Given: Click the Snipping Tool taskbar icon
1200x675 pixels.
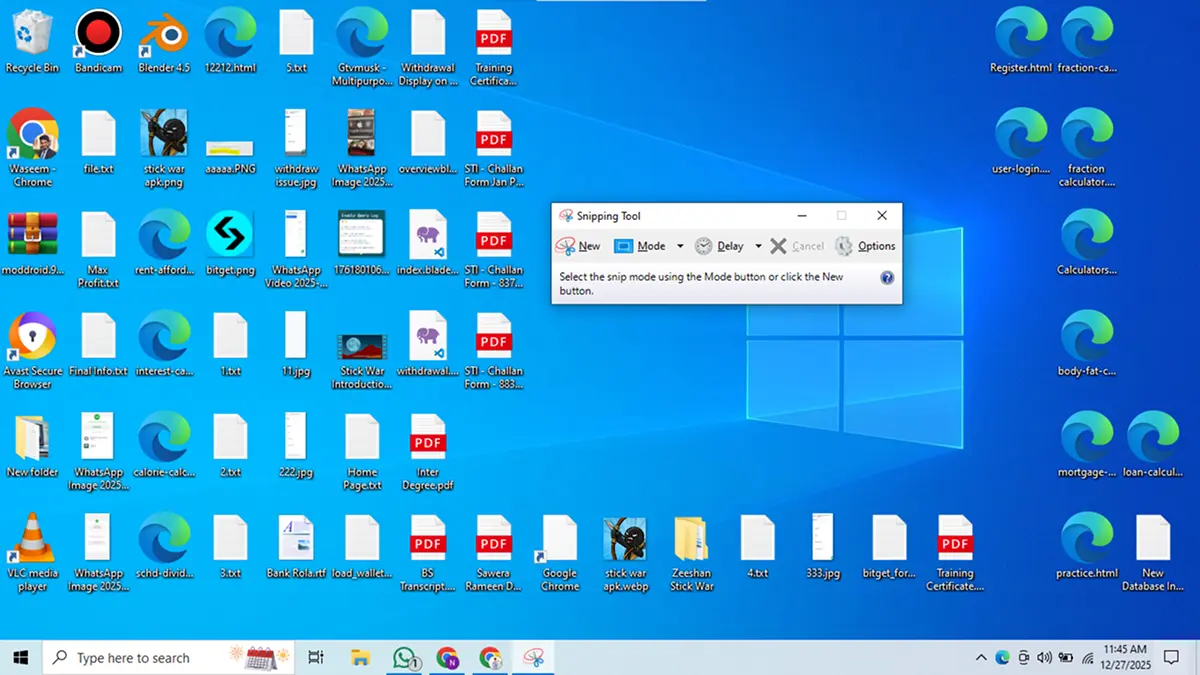Looking at the screenshot, I should point(535,657).
